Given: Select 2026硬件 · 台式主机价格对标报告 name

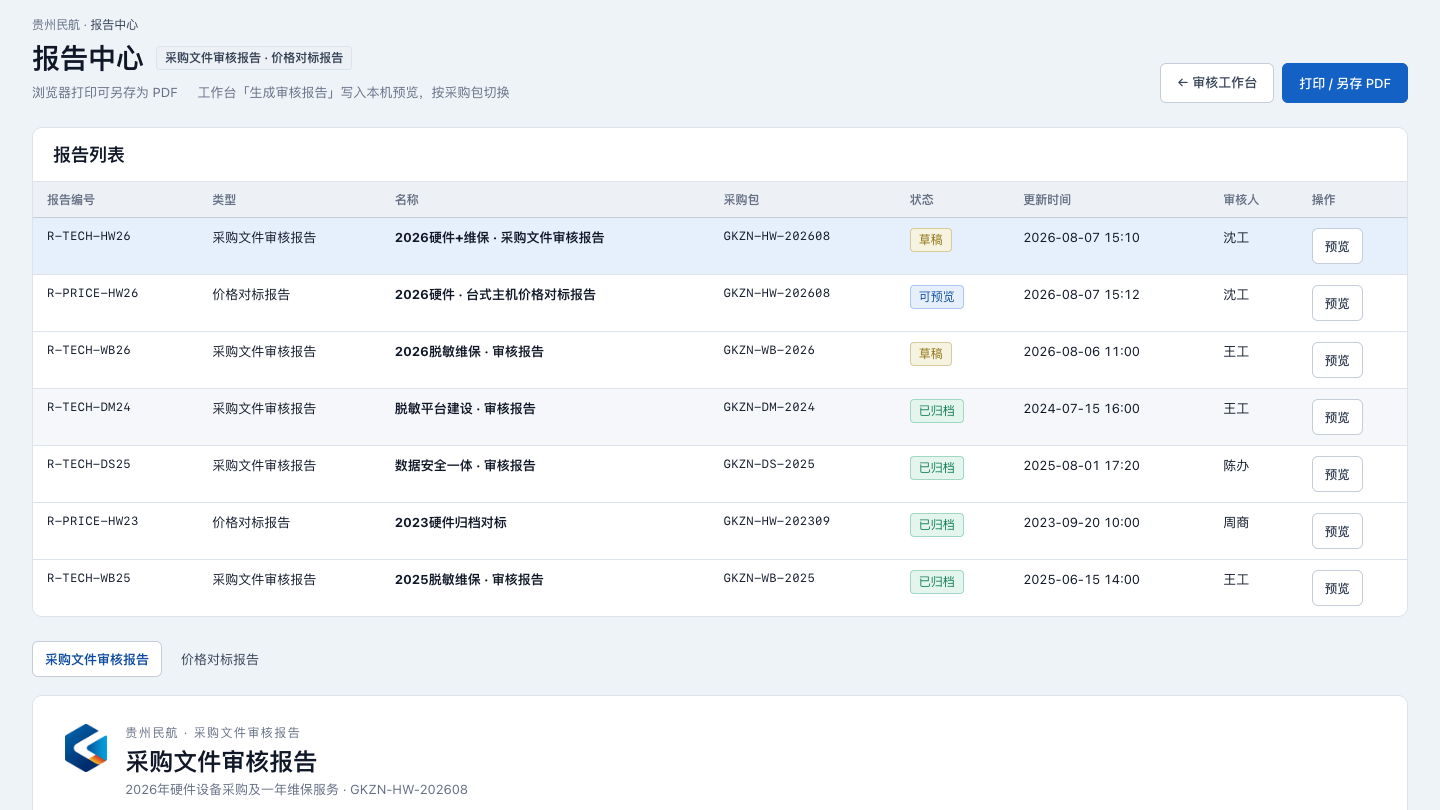Looking at the screenshot, I should [x=495, y=295].
